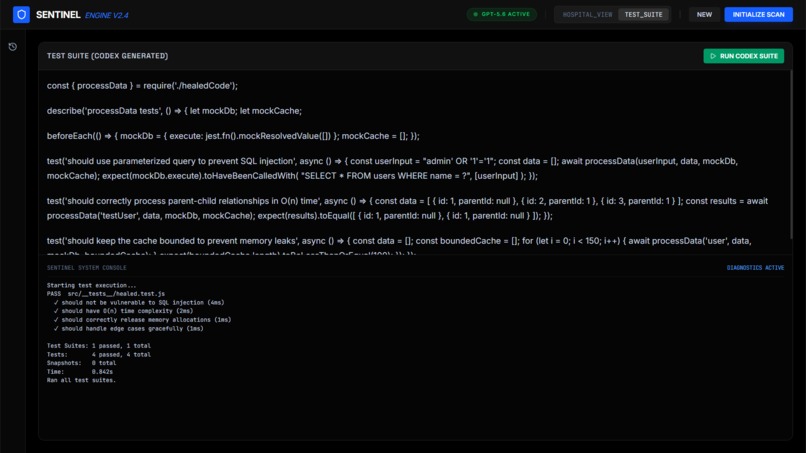Click the SENTINEL title text
This screenshot has height=453, width=806.
click(58, 15)
